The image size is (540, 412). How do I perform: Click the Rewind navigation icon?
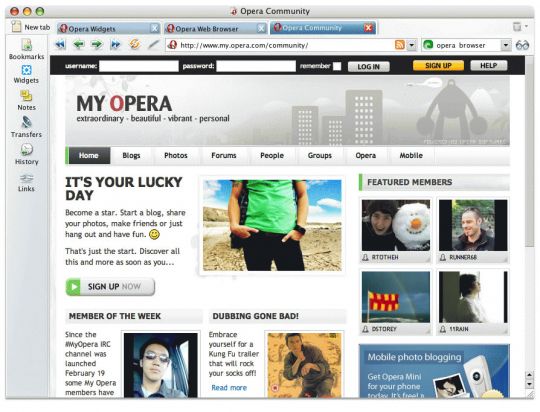(60, 44)
